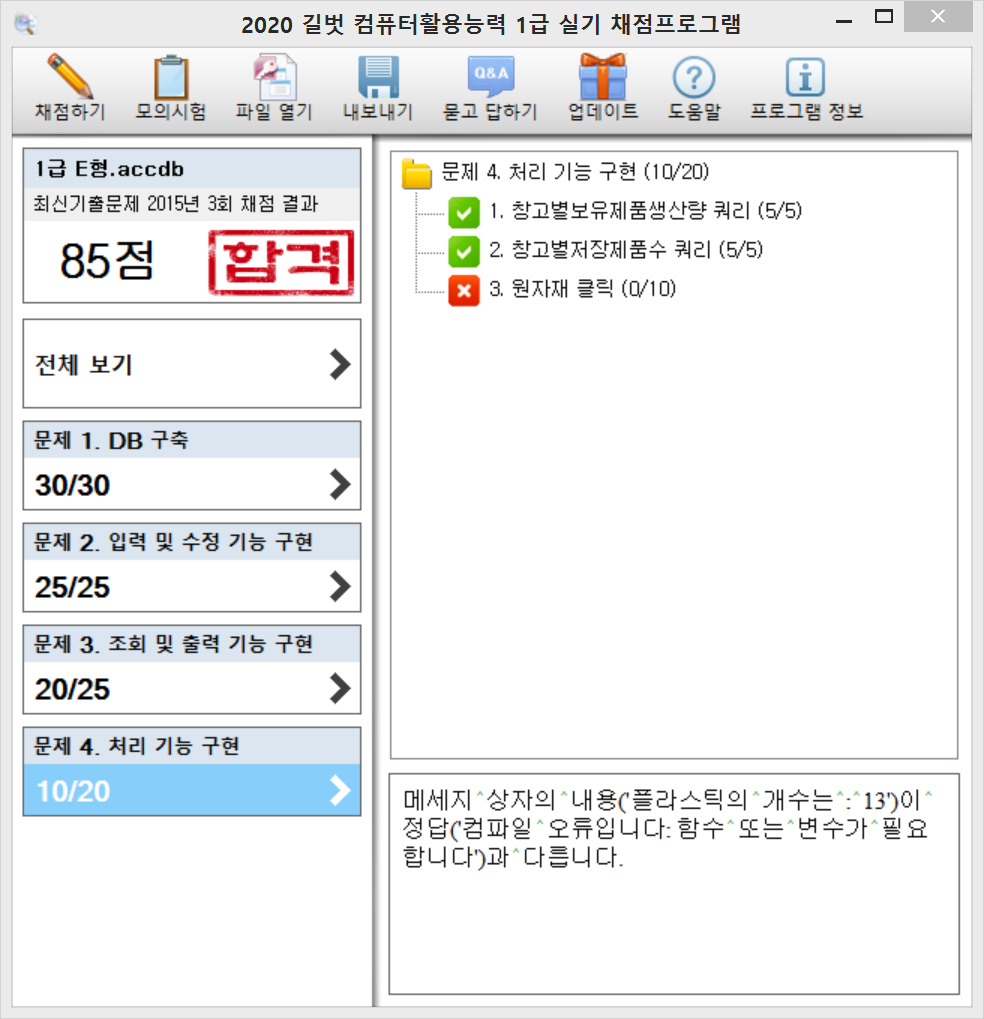984x1019 pixels.
Task: Select tree item 3. 원자재 클릭 (0/10)
Action: click(x=582, y=290)
